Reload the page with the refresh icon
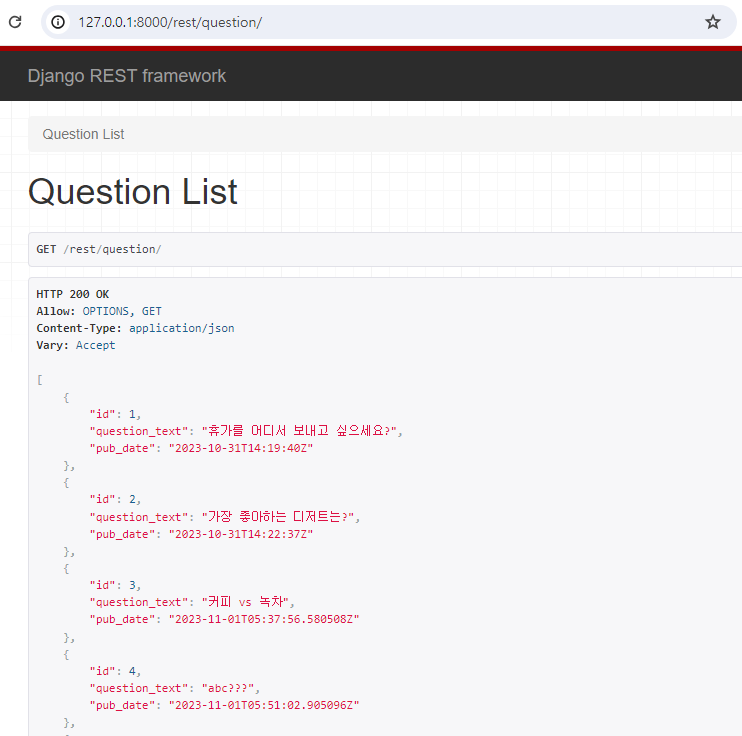Image resolution: width=742 pixels, height=736 pixels. point(15,22)
